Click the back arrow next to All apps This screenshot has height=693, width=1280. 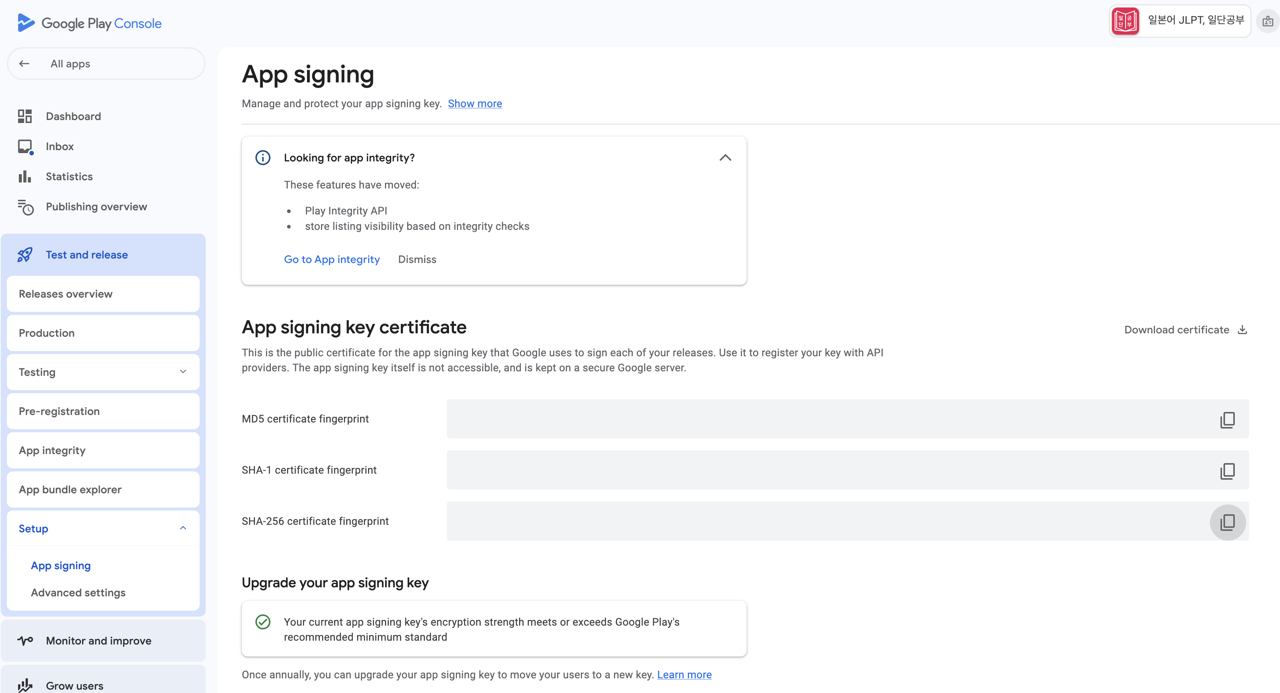click(23, 63)
